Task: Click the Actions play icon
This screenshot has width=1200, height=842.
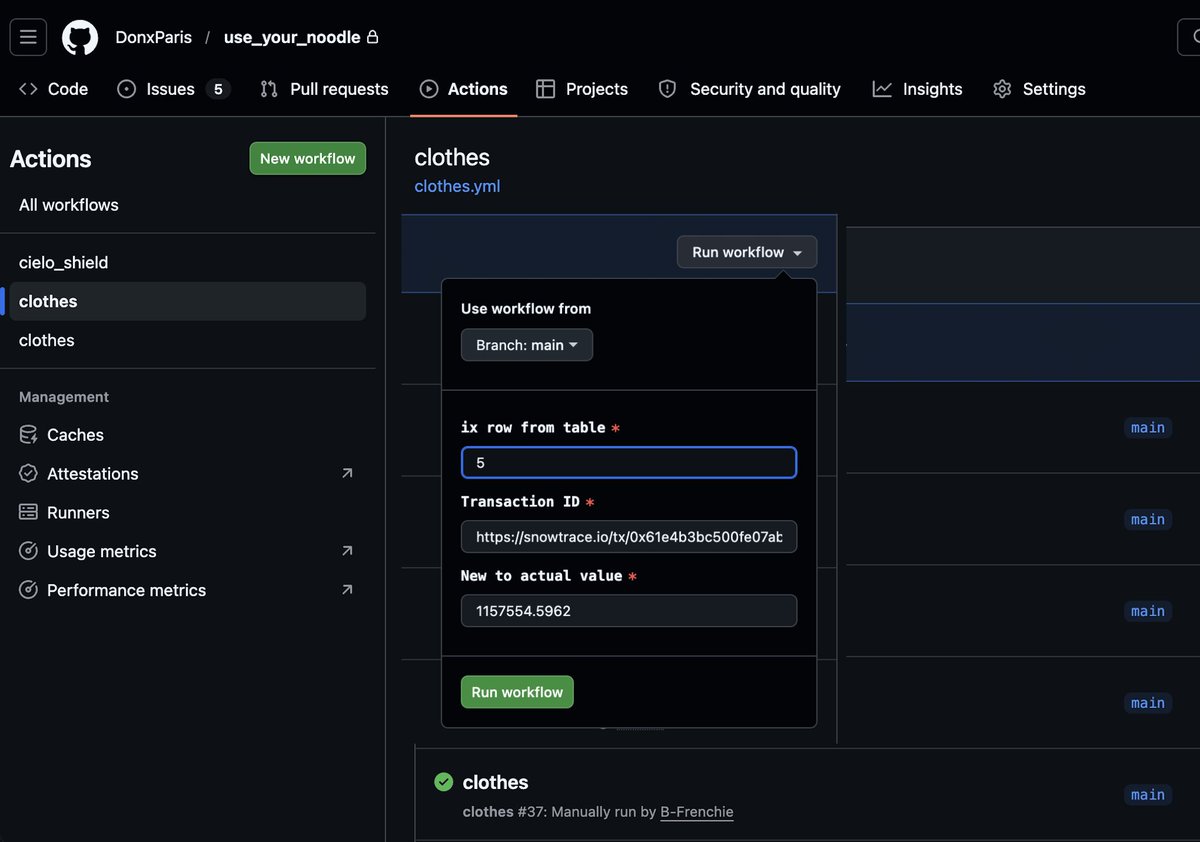Action: [429, 89]
